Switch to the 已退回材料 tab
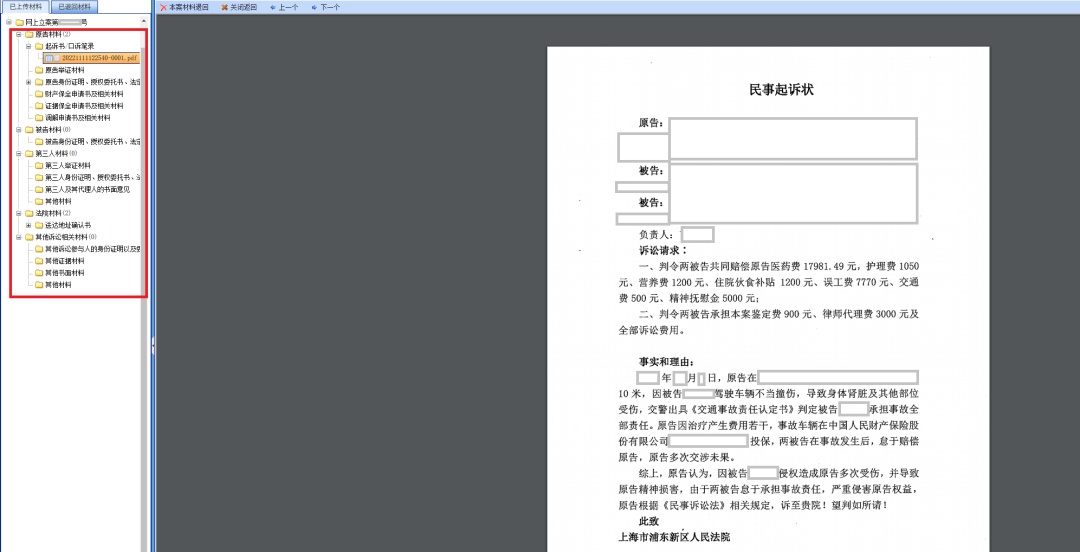The image size is (1080, 552). (73, 6)
